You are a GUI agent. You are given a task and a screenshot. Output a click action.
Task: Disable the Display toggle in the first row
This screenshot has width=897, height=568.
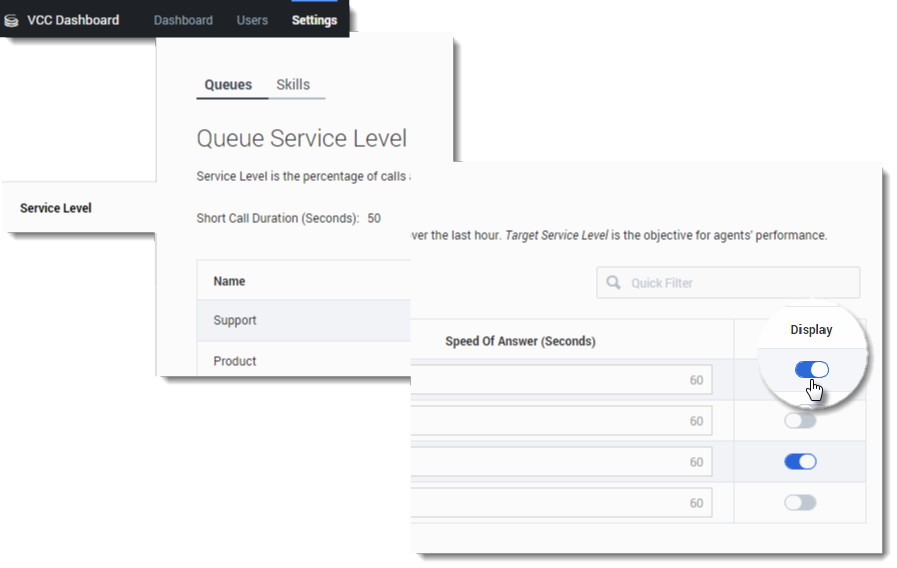tap(811, 370)
